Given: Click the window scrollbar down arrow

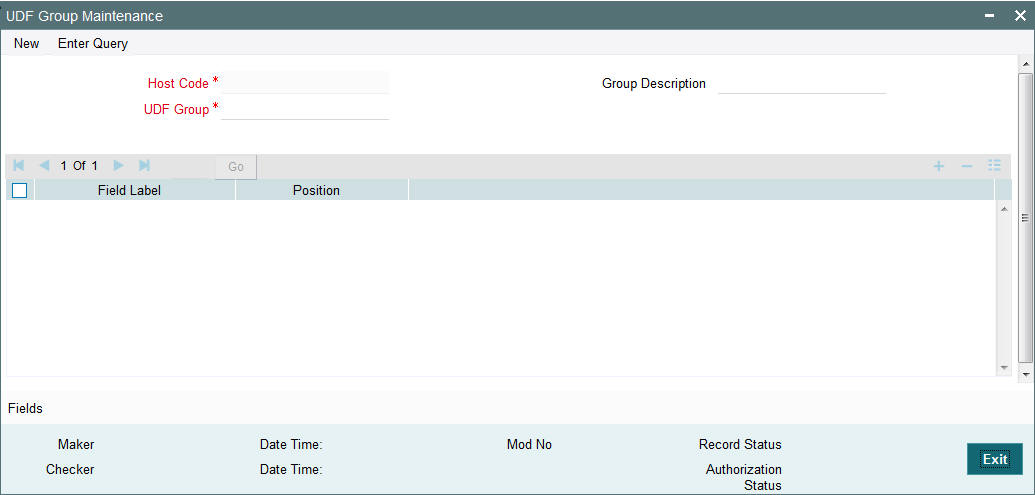Looking at the screenshot, I should pyautogui.click(x=1026, y=374).
